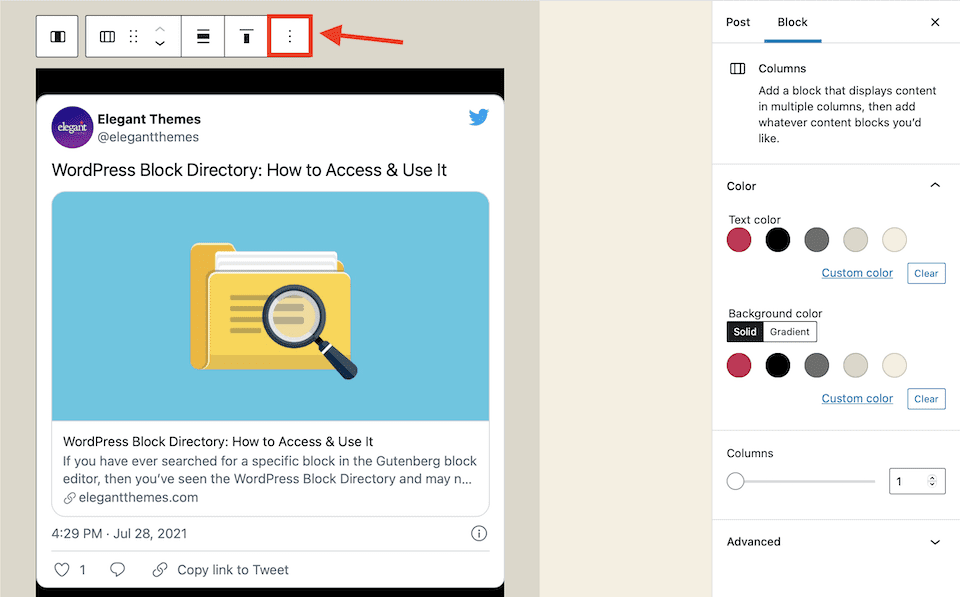The image size is (960, 597).
Task: Select the Columns block parent icon
Action: [x=57, y=36]
